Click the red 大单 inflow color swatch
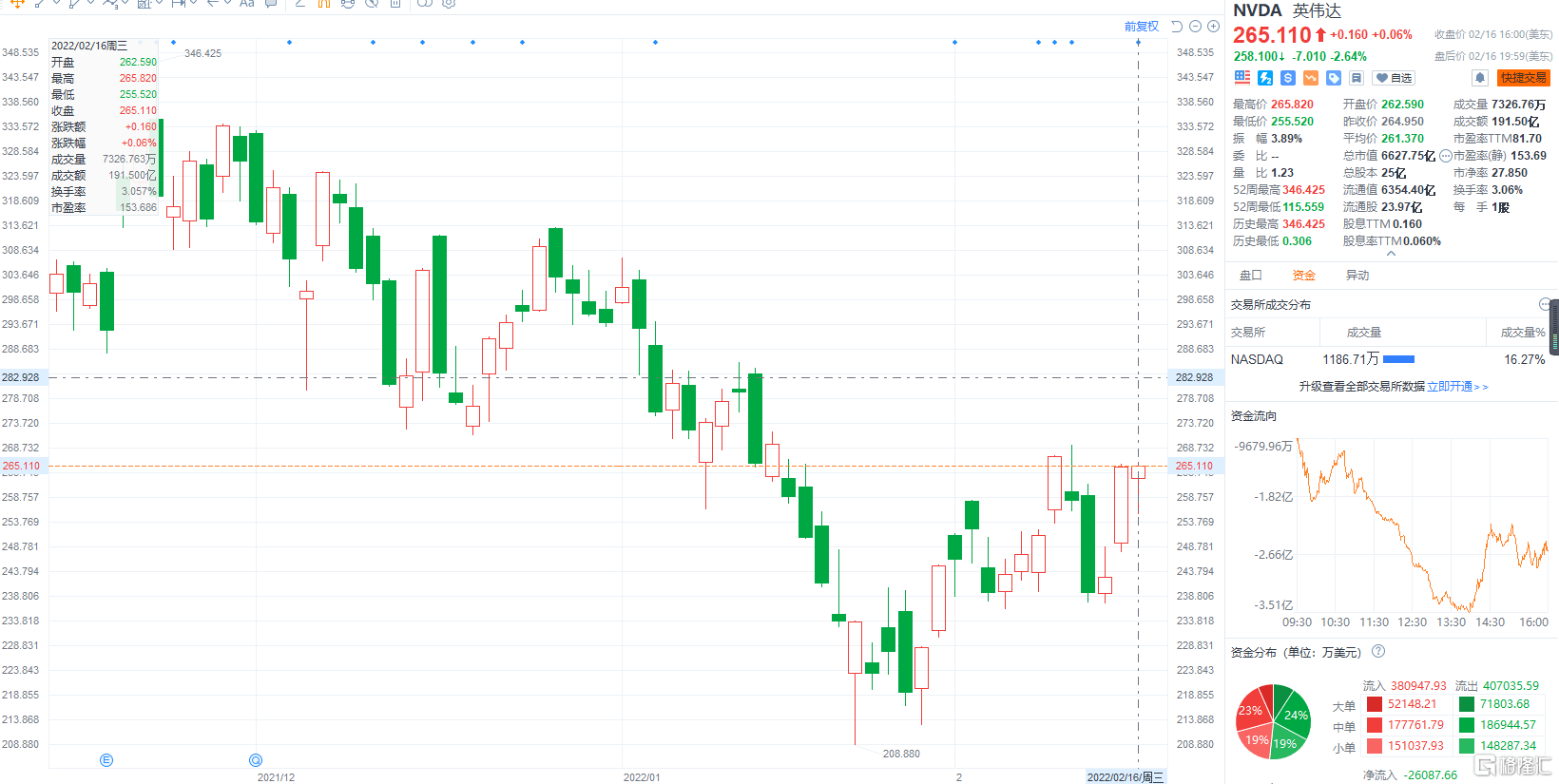The height and width of the screenshot is (784, 1559). point(1374,704)
